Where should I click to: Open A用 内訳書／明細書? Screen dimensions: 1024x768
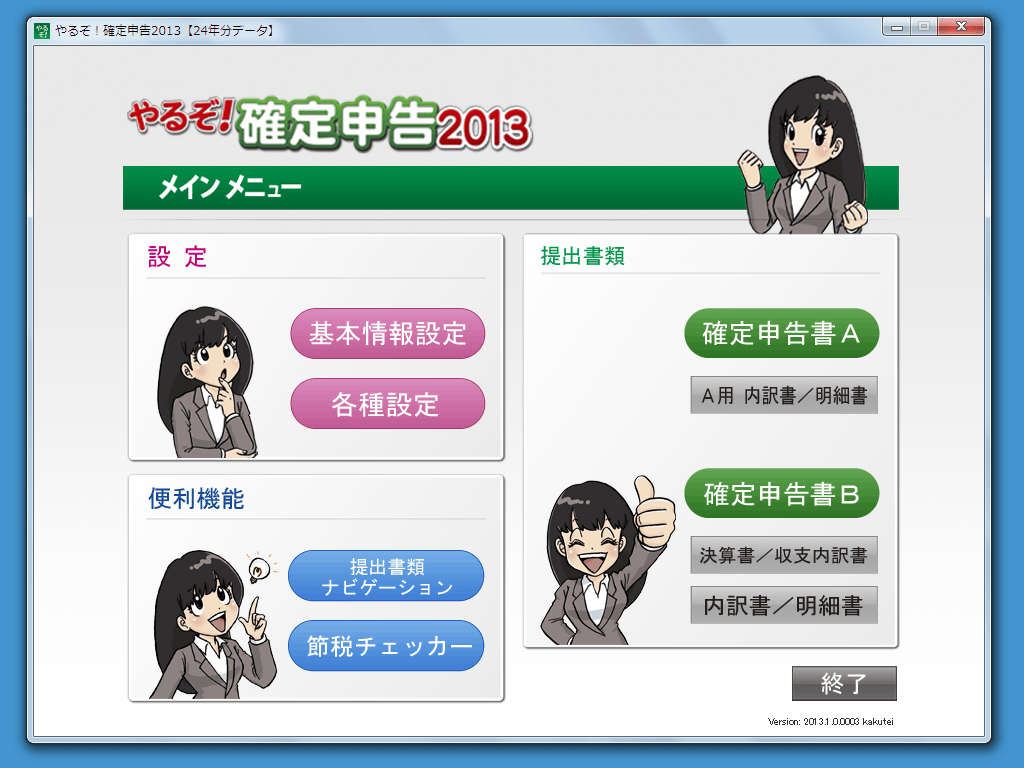coord(784,395)
